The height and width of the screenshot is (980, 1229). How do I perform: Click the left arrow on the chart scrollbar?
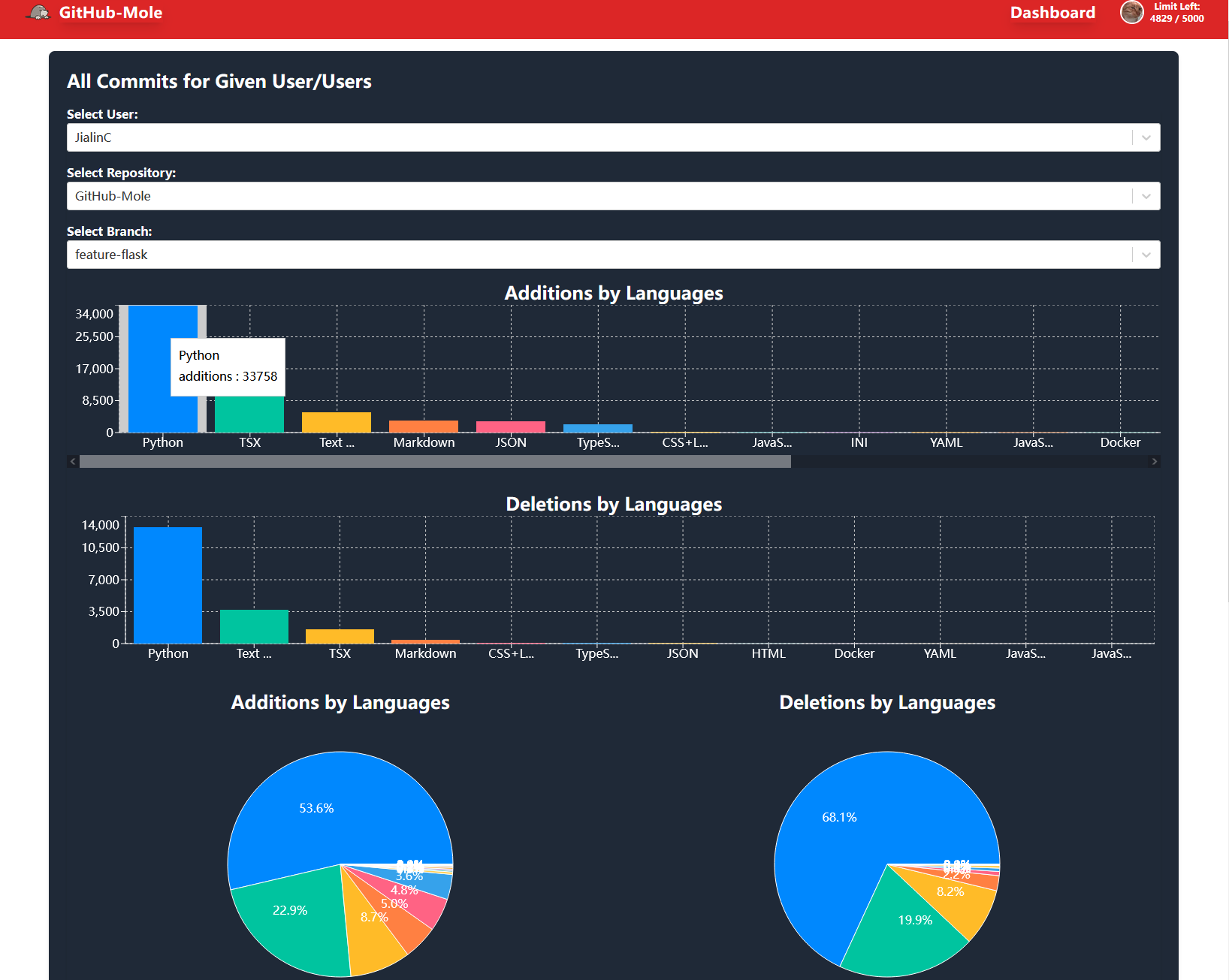(x=72, y=461)
